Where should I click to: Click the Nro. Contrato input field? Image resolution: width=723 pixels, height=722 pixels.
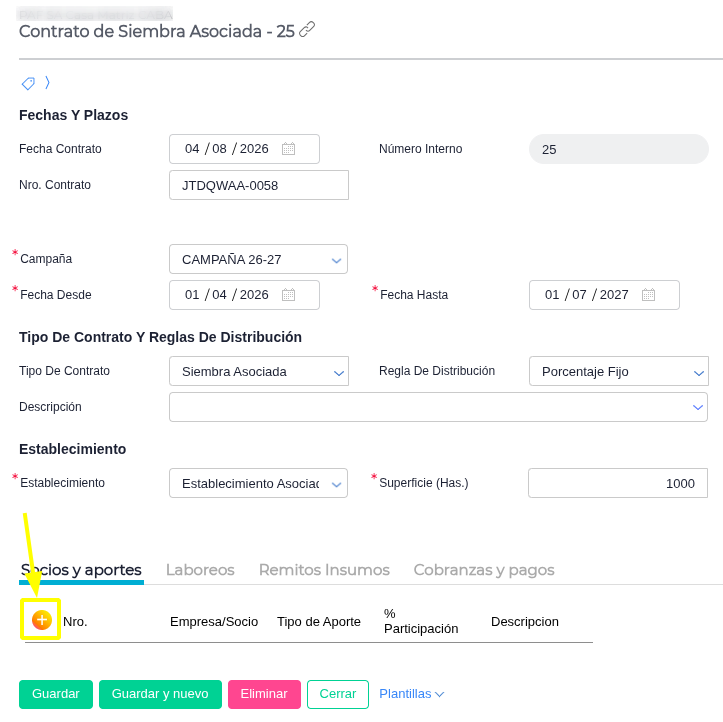259,185
